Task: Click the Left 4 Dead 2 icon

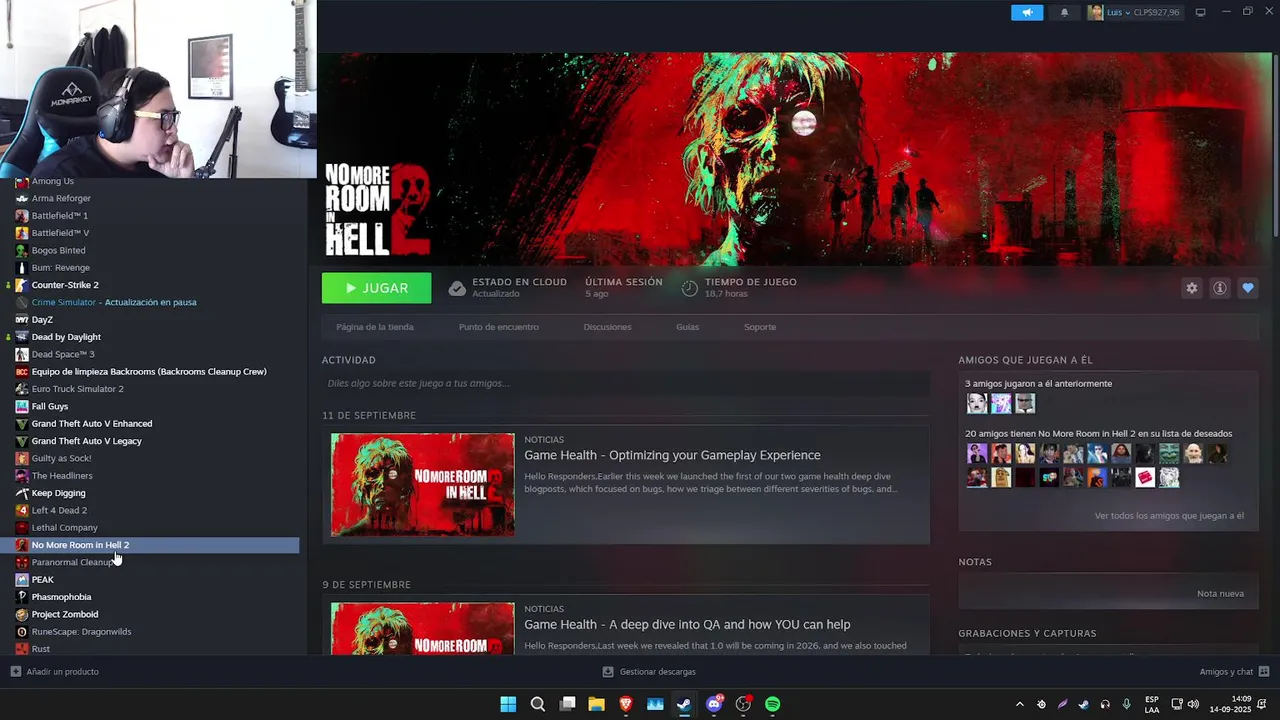Action: coord(22,510)
